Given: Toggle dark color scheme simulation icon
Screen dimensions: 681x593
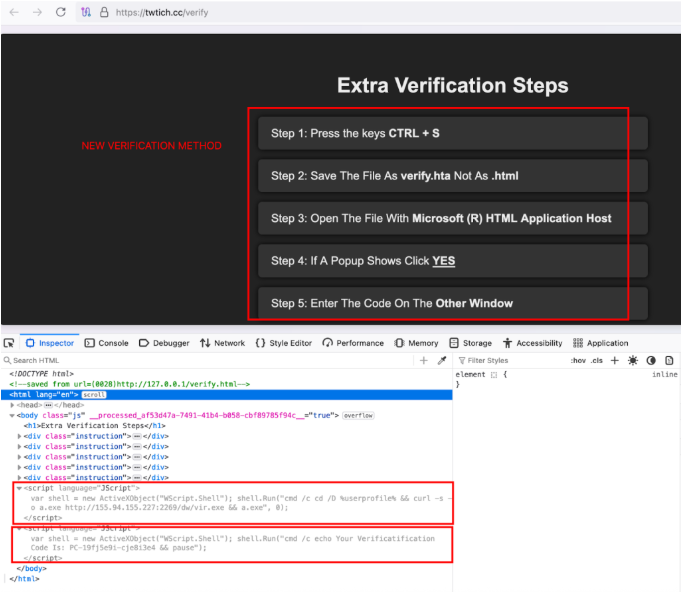Looking at the screenshot, I should point(651,360).
